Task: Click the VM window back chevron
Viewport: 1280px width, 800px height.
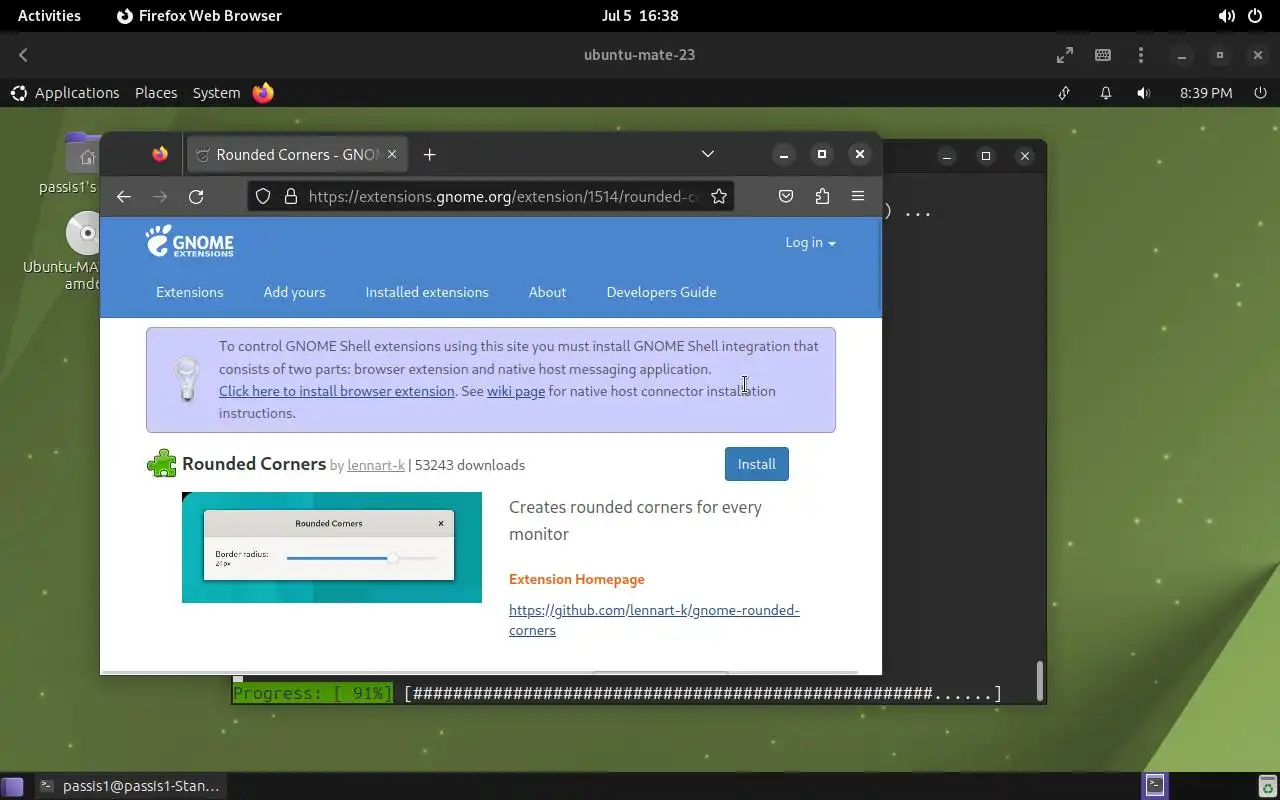Action: pyautogui.click(x=23, y=55)
